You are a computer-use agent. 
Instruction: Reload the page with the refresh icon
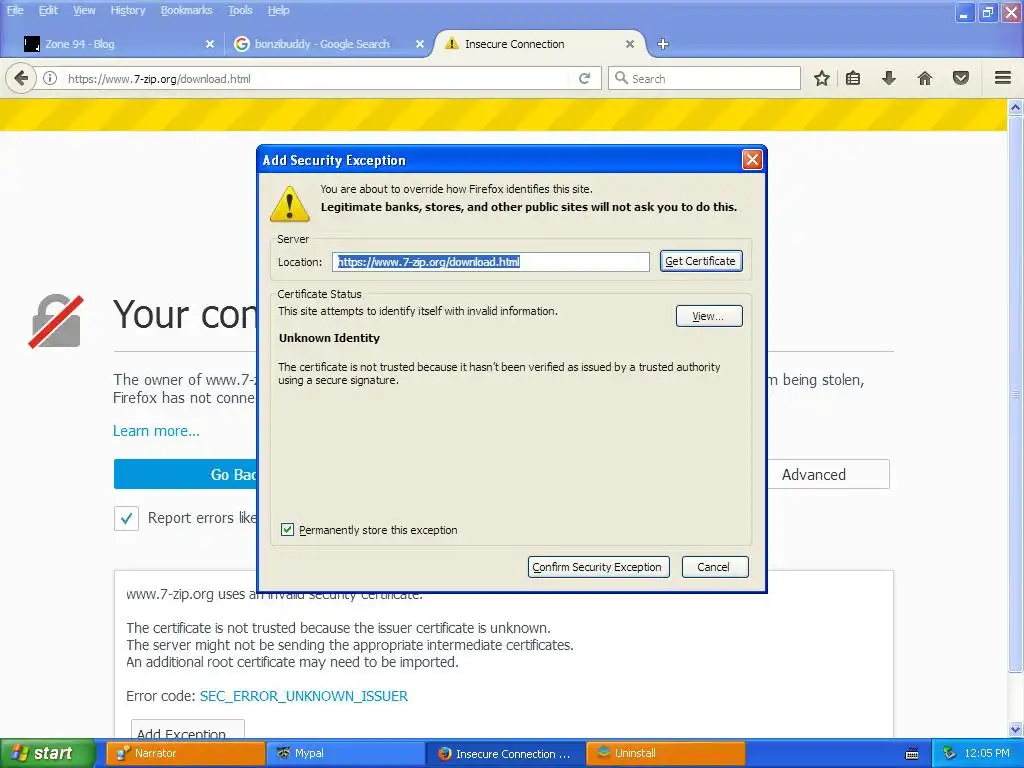point(584,78)
